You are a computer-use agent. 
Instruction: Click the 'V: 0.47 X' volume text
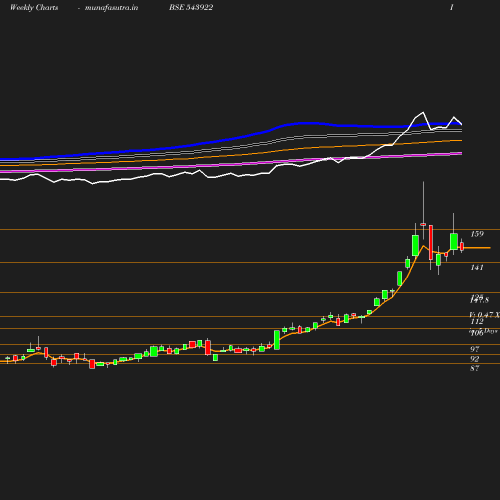[x=484, y=315]
